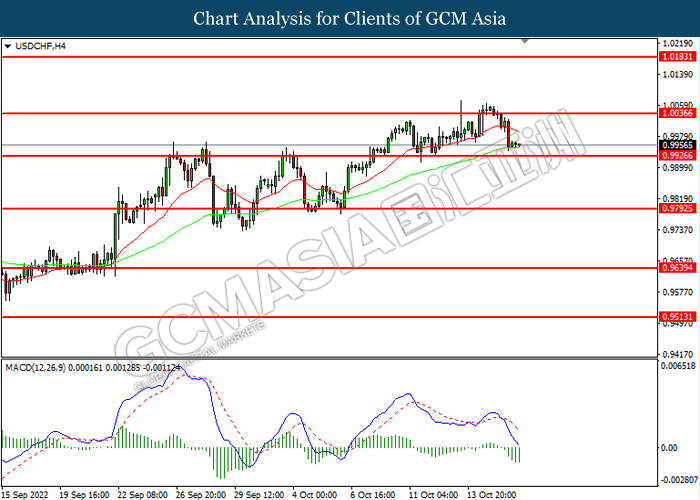Viewport: 700px width, 500px height.
Task: Click the 1.00366 red price level label
Action: 678,113
